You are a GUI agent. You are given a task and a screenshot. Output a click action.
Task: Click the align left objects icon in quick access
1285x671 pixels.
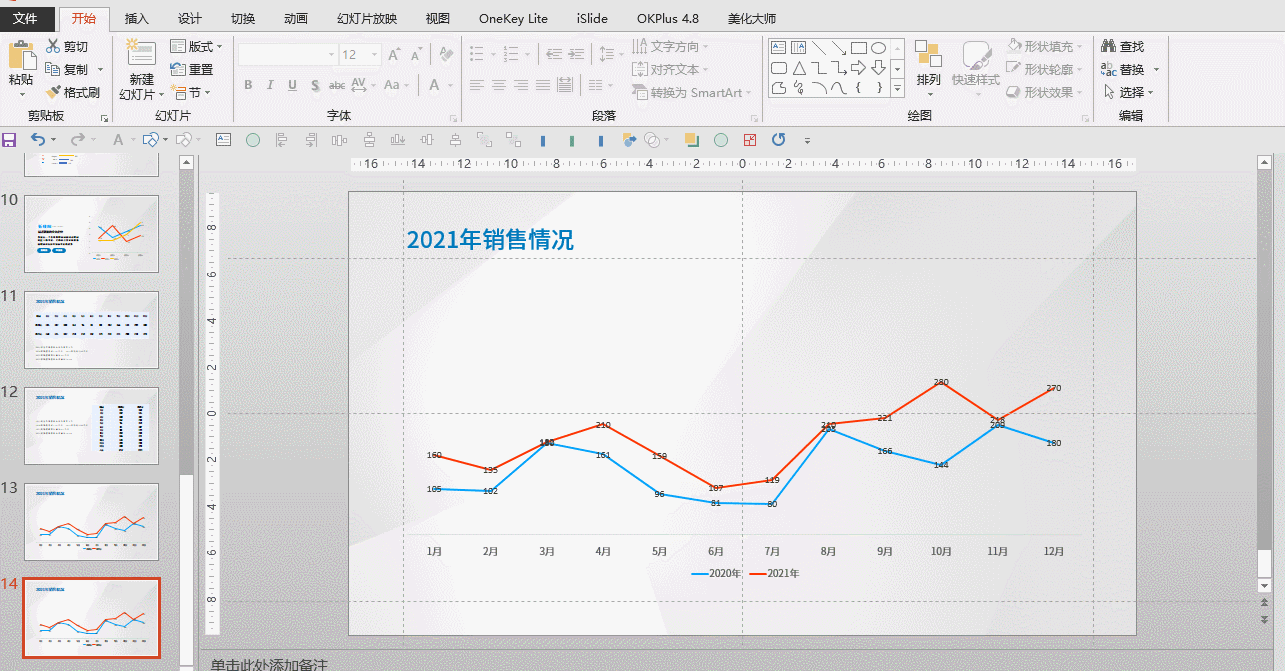[x=282, y=140]
